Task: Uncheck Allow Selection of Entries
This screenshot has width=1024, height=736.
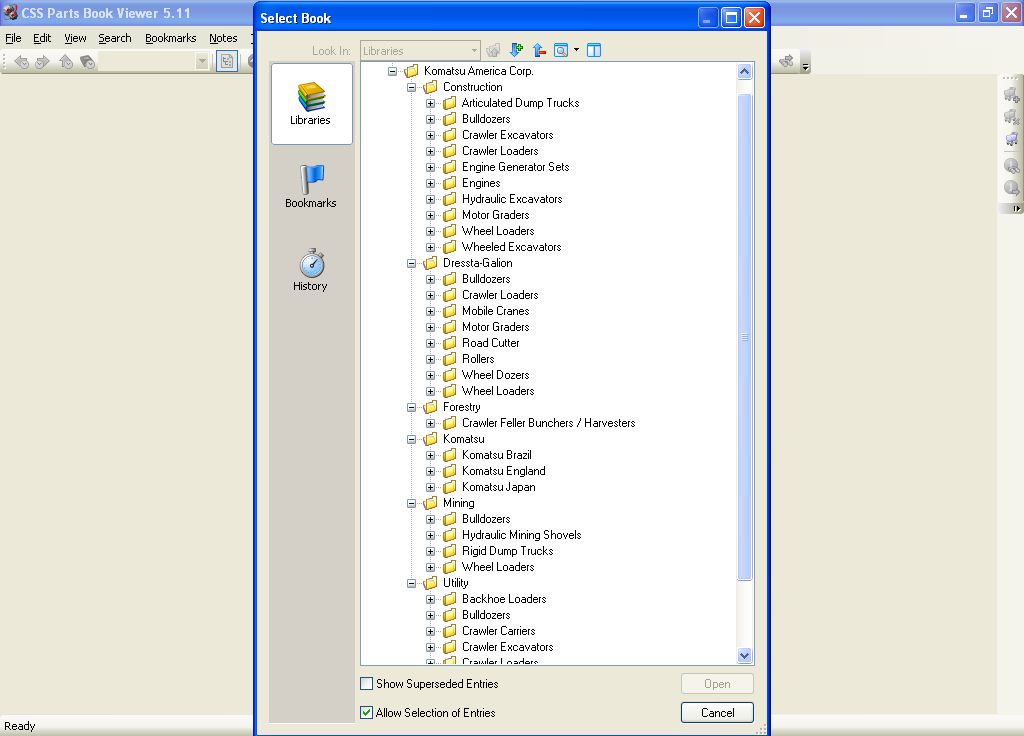Action: [x=367, y=712]
